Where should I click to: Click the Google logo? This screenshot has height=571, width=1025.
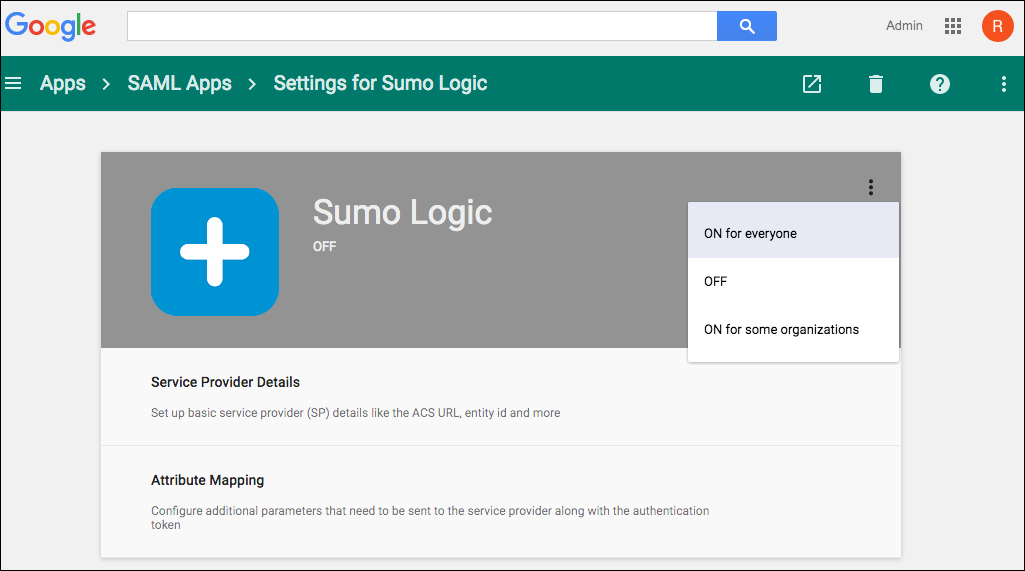51,26
